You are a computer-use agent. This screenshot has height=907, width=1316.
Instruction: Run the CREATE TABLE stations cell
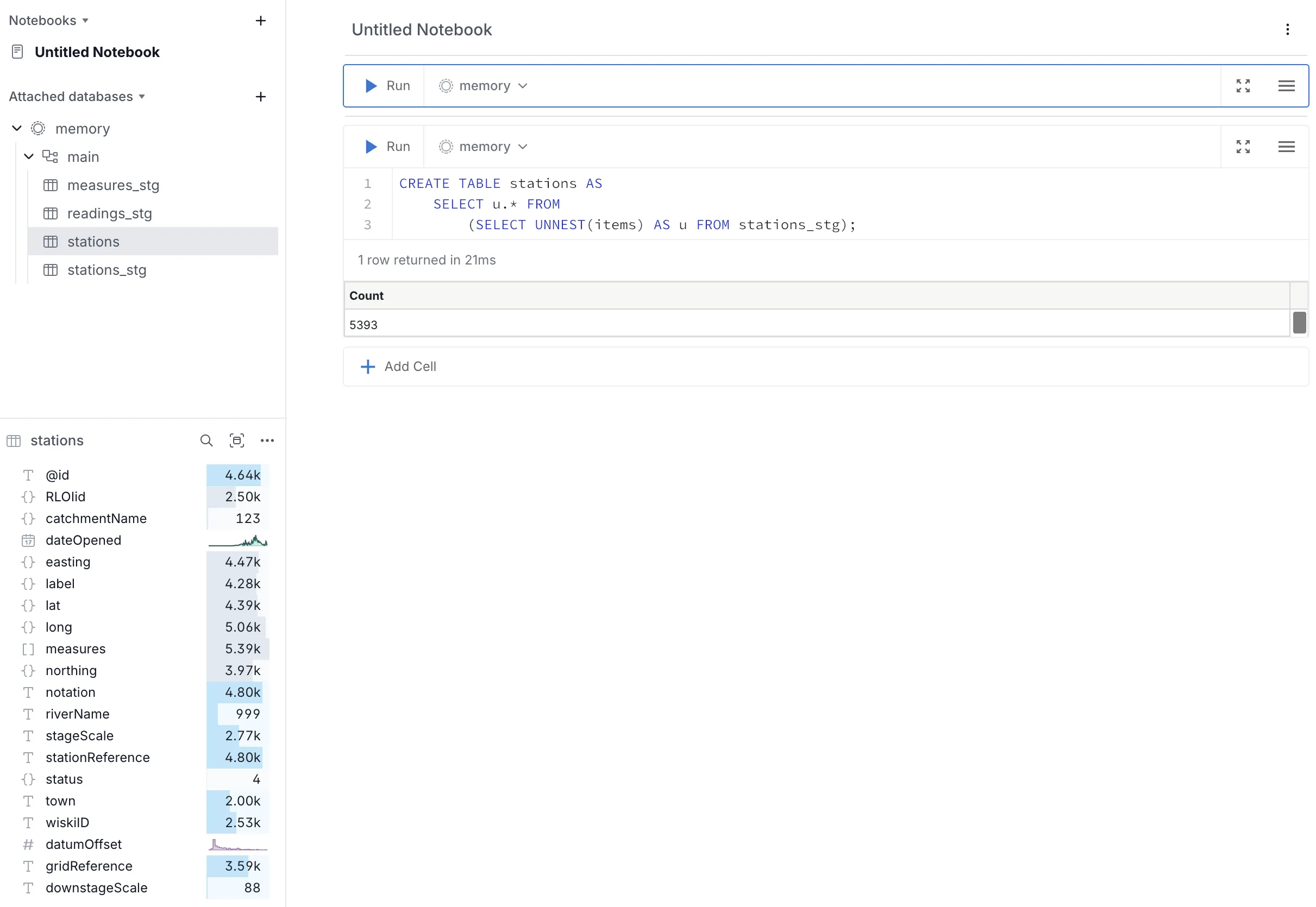[387, 147]
